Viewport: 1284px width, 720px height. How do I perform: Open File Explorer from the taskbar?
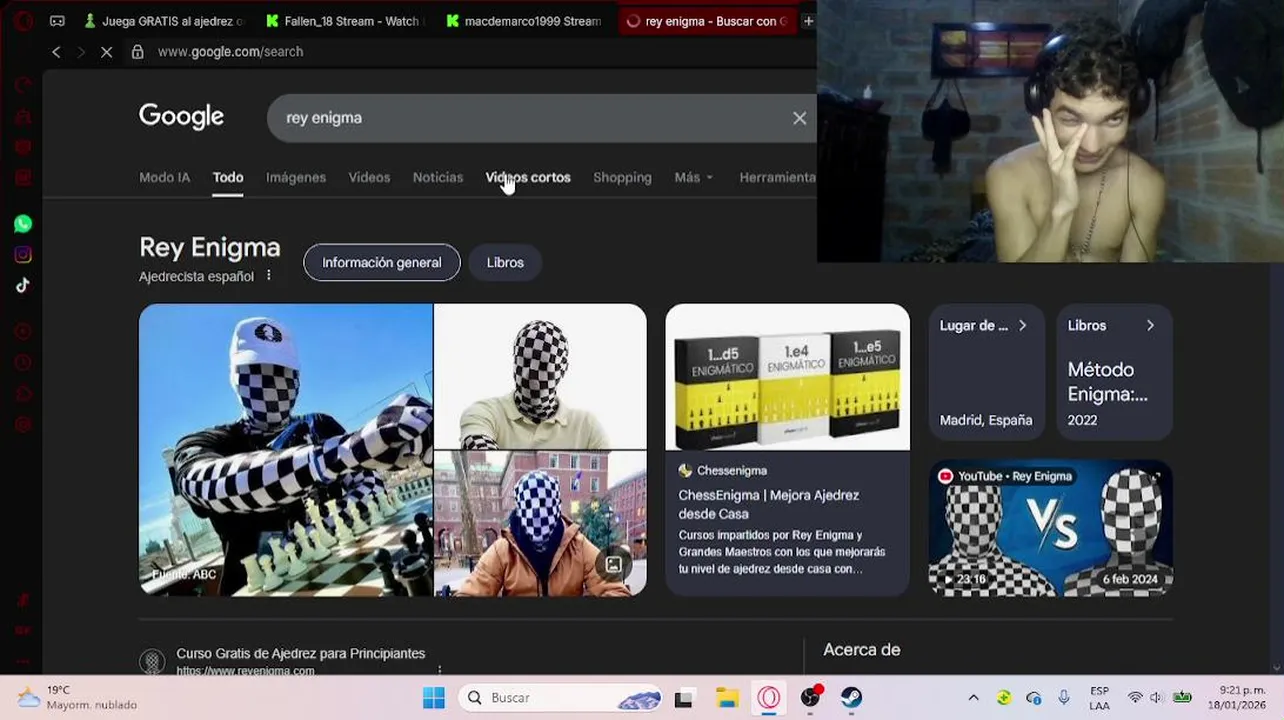(x=727, y=698)
